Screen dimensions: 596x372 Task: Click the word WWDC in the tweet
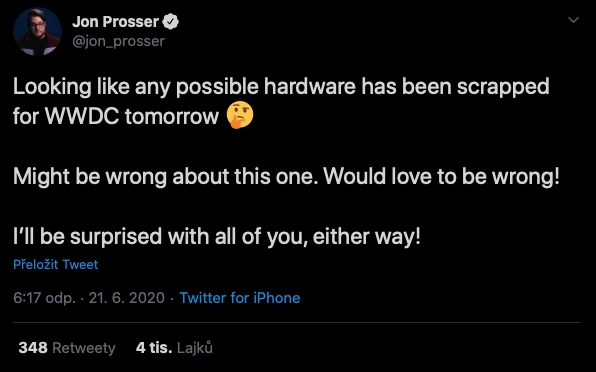[82, 116]
